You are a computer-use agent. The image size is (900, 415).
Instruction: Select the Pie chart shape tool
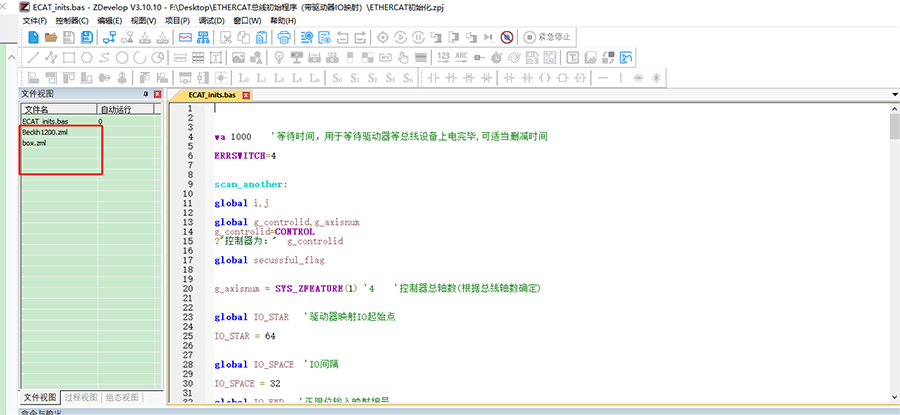(x=158, y=57)
